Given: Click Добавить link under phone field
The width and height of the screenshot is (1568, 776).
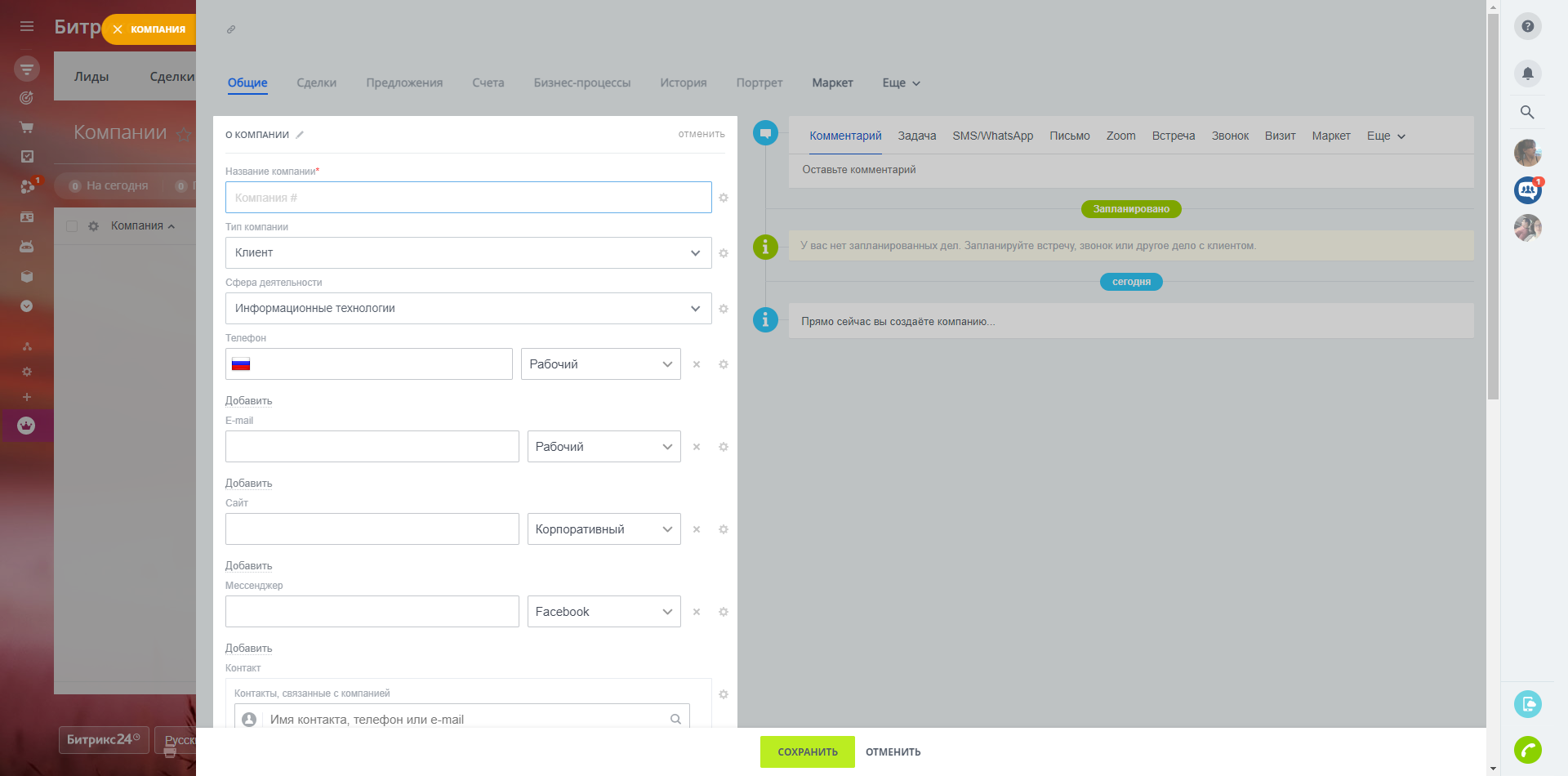Looking at the screenshot, I should 248,401.
